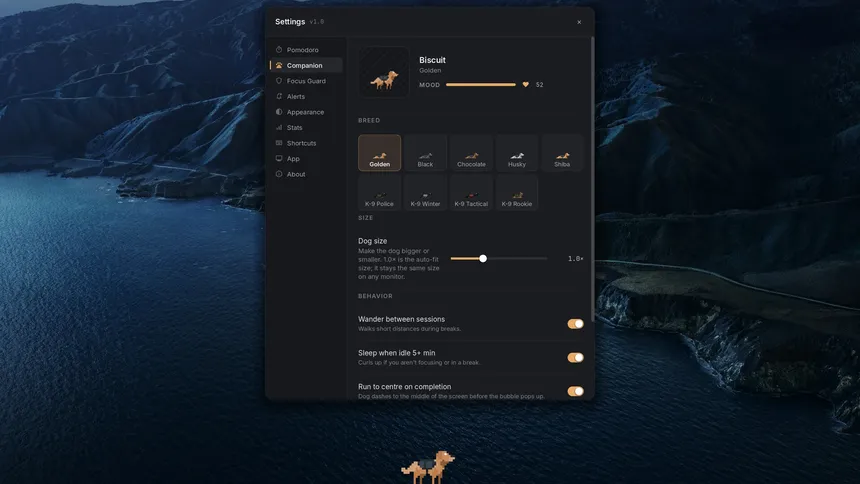Choose the Shiba breed tile
The height and width of the screenshot is (484, 860).
click(562, 153)
